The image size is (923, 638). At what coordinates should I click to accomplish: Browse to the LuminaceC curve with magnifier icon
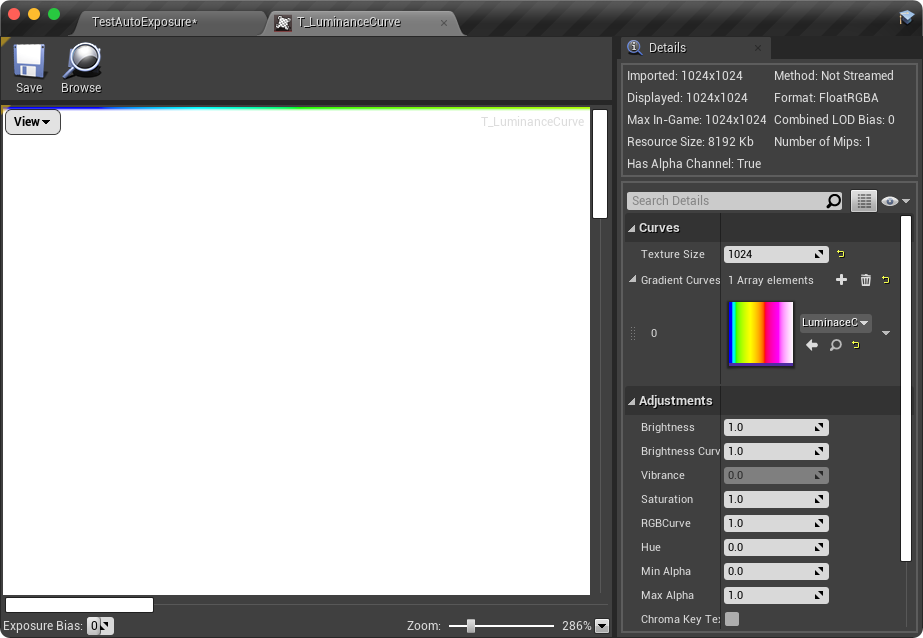click(x=835, y=344)
